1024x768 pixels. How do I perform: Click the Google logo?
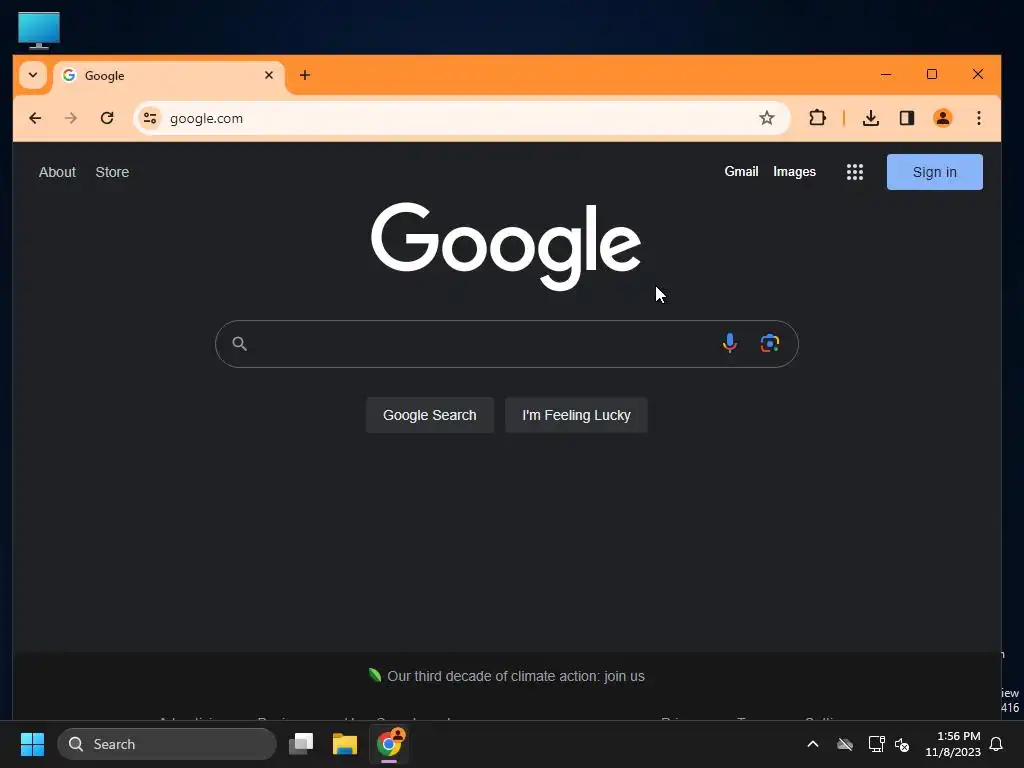click(x=506, y=246)
